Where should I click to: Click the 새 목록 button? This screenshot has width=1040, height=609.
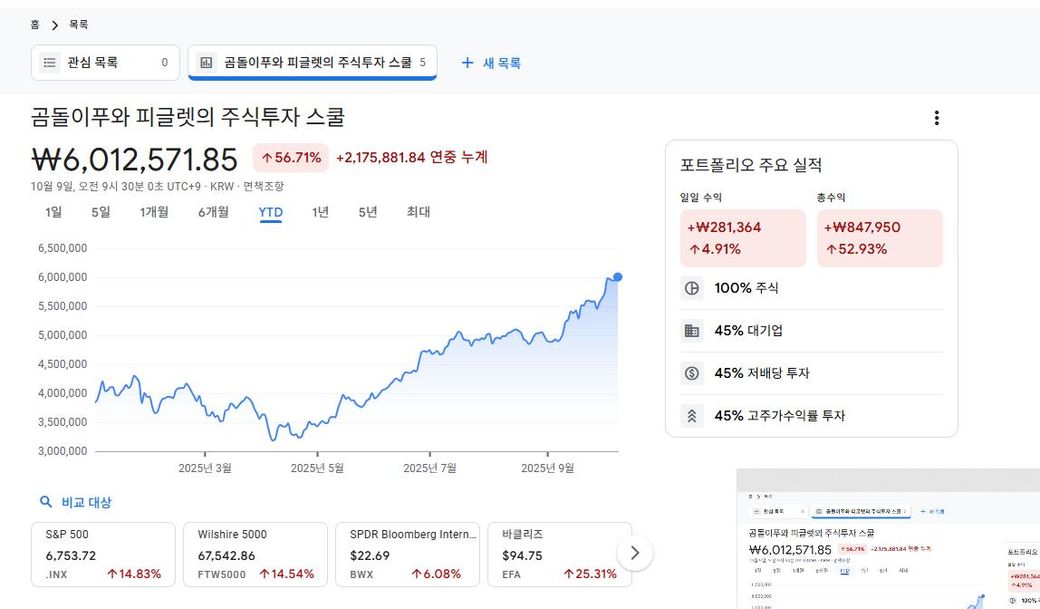491,63
